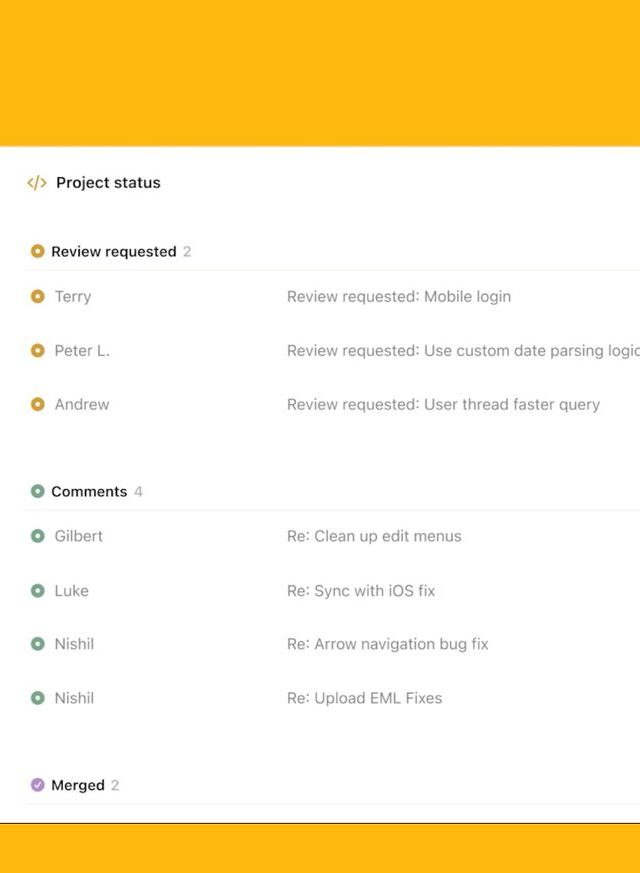Open the User thread faster query item

pos(443,405)
